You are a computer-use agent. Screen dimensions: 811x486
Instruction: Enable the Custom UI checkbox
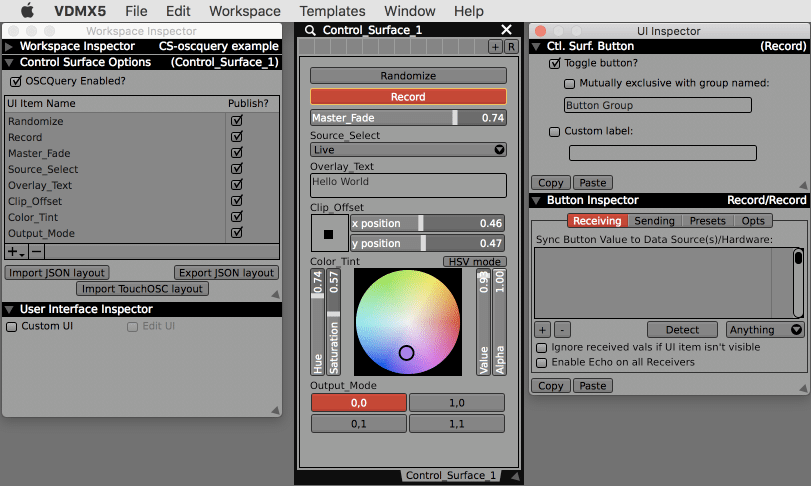coord(12,327)
